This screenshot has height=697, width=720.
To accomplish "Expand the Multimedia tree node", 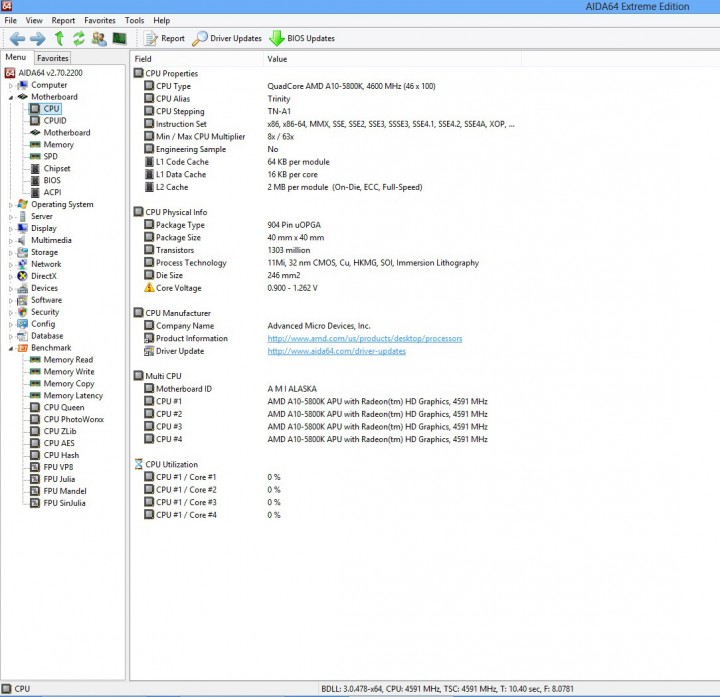I will (11, 241).
